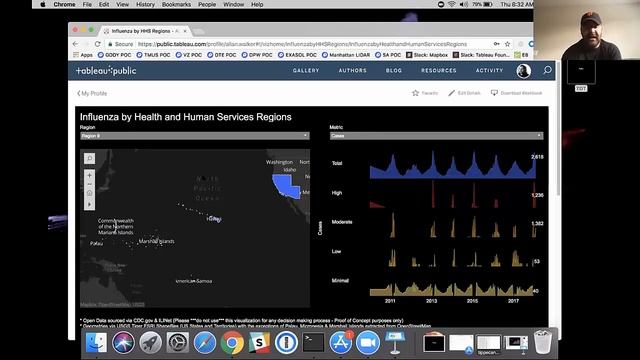Open System Preferences from the dock
640x360 pixels.
click(x=178, y=342)
